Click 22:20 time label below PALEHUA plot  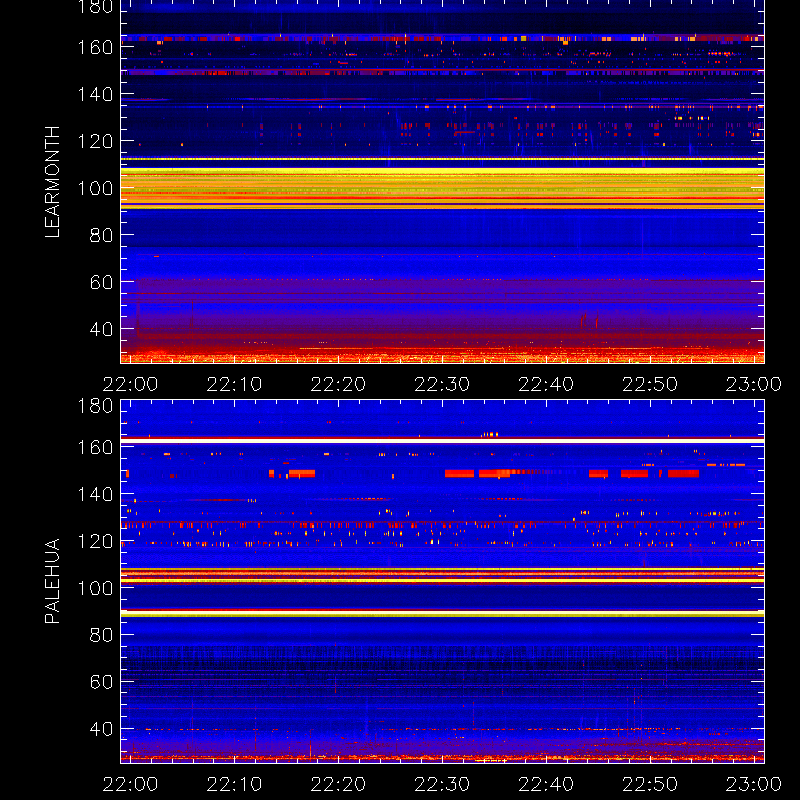click(338, 784)
